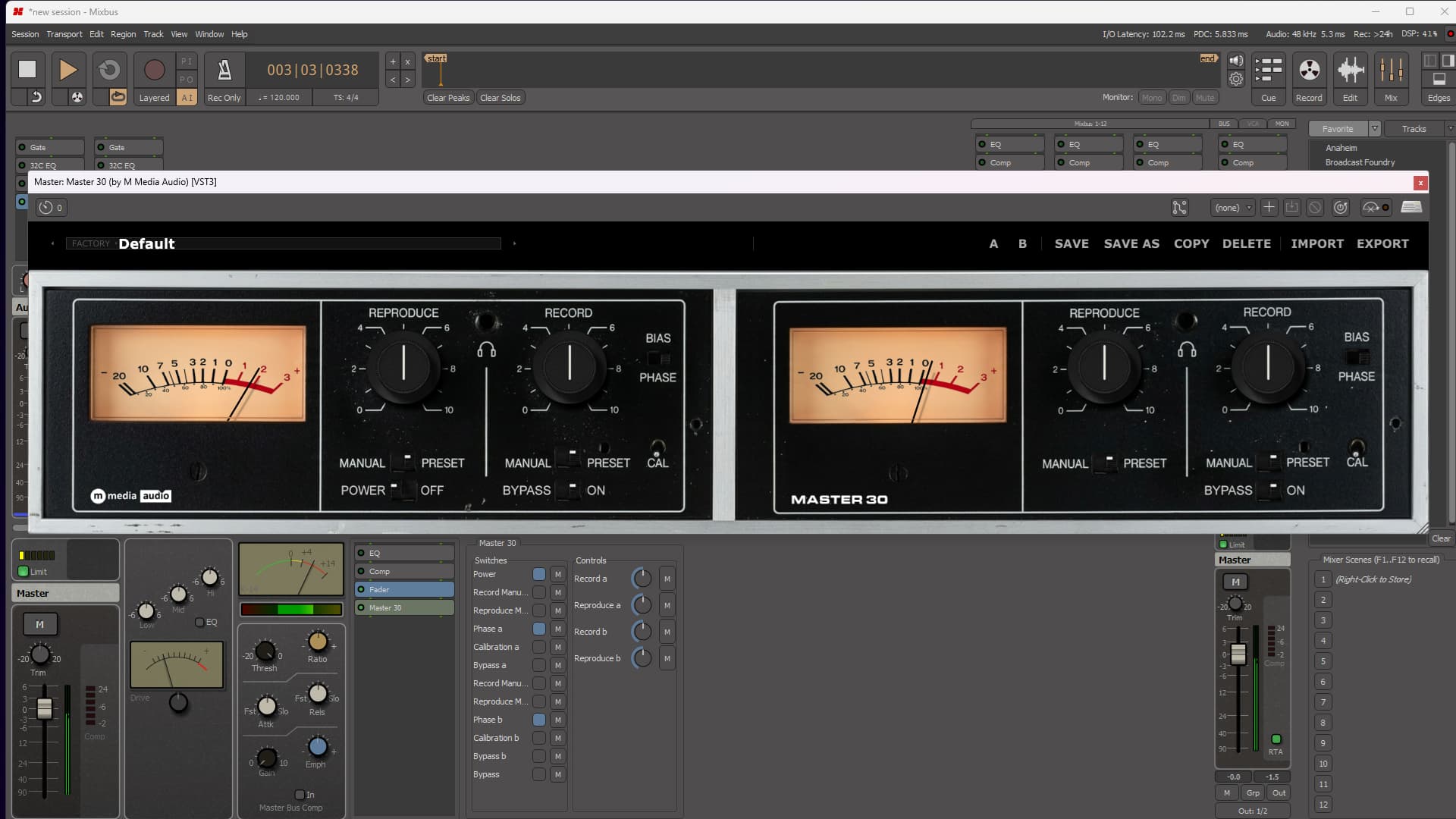
Task: Open the Rec Only click option dropdown
Action: tap(224, 97)
